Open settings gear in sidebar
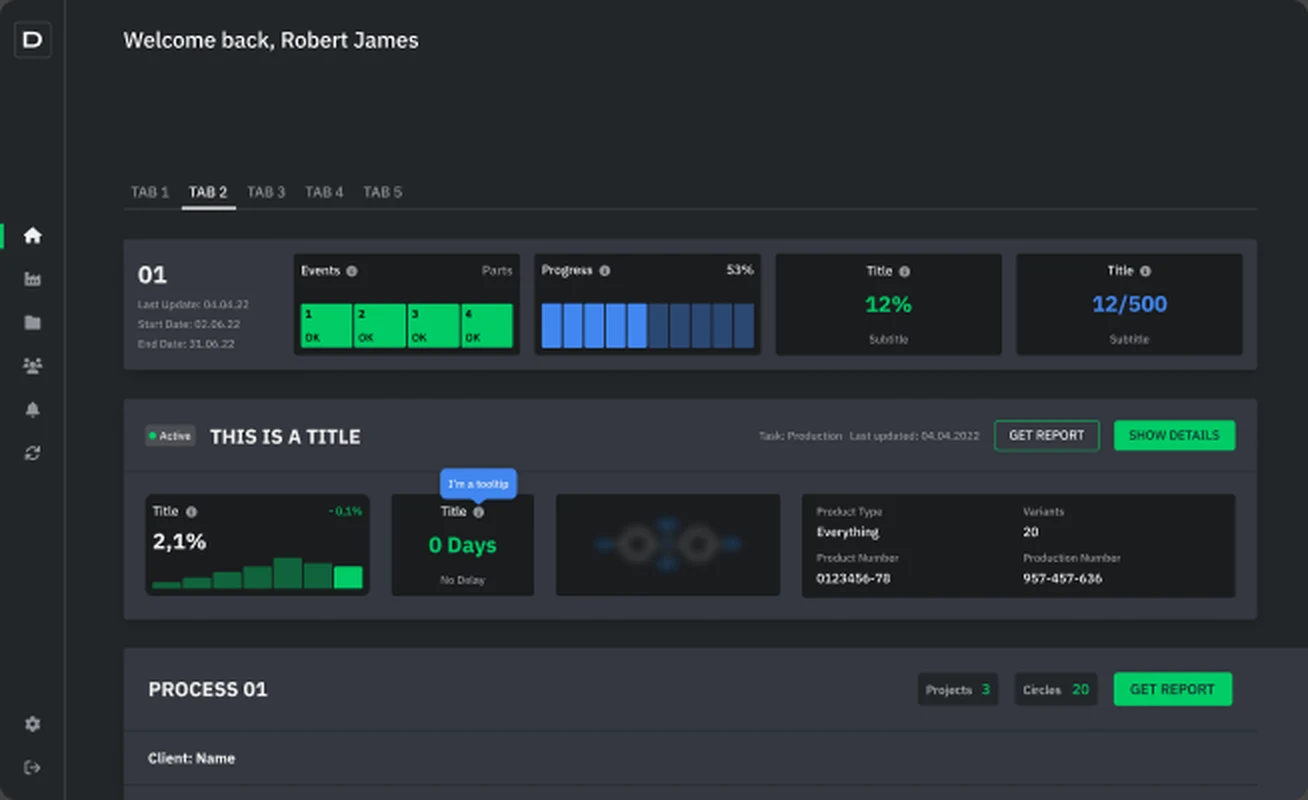Screen dimensions: 1308x800 coord(33,724)
